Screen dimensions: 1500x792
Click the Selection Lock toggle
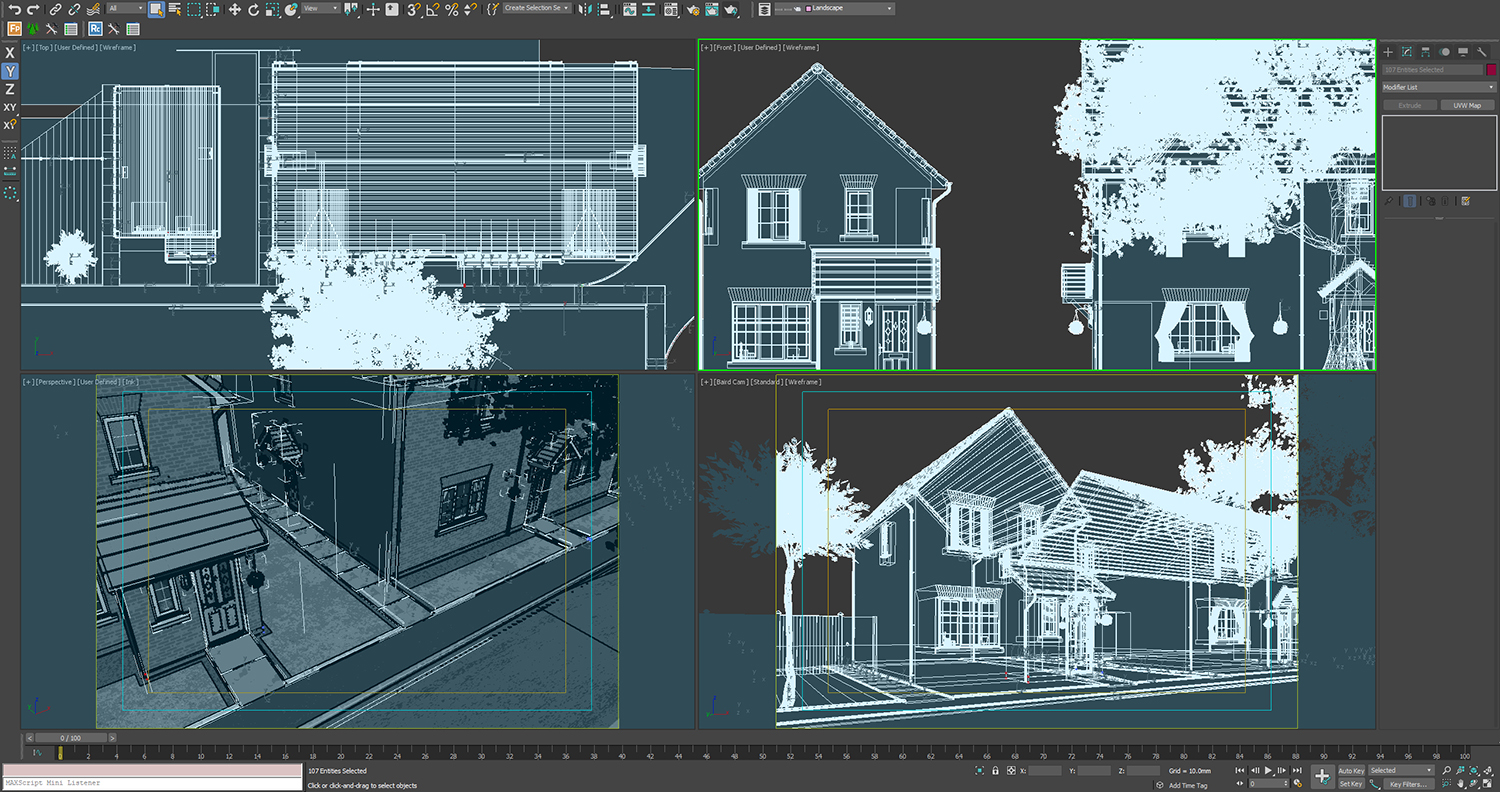pyautogui.click(x=995, y=771)
